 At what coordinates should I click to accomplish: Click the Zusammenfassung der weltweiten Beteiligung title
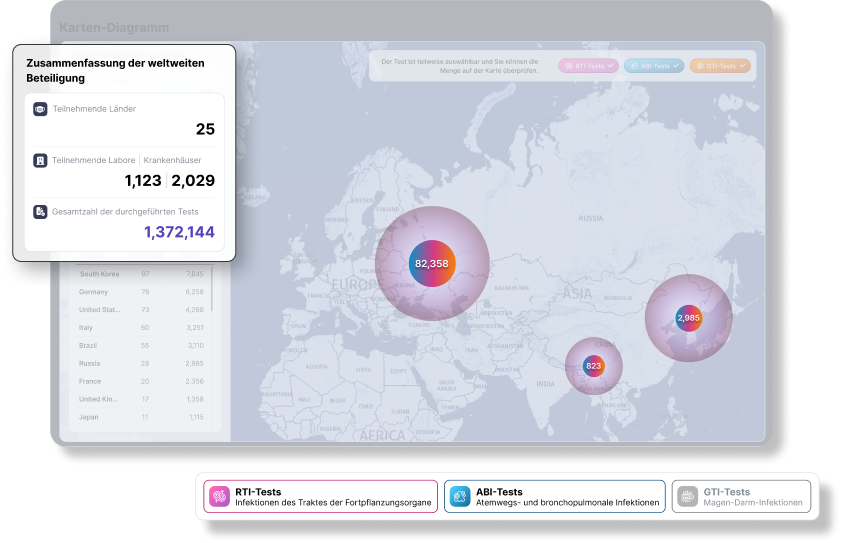(115, 71)
